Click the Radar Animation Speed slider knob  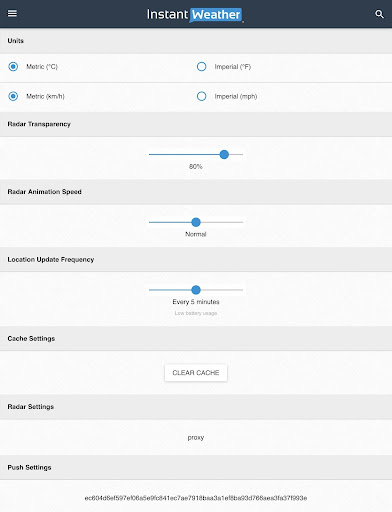pos(196,222)
